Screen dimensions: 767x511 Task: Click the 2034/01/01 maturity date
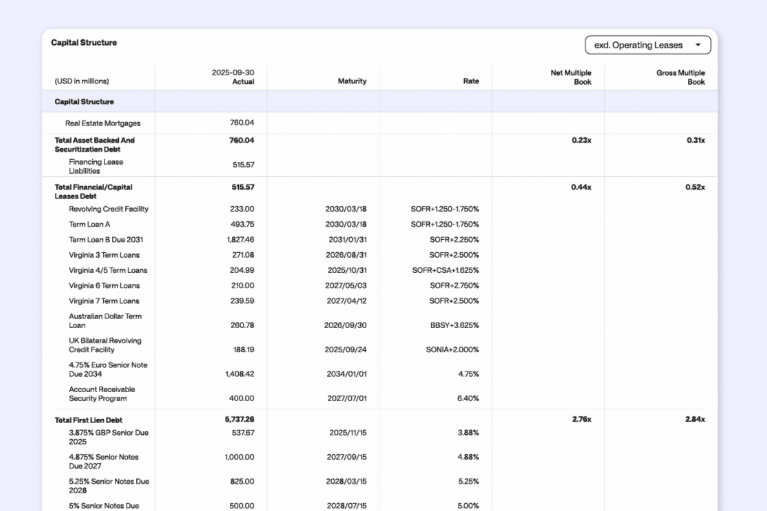coord(346,374)
